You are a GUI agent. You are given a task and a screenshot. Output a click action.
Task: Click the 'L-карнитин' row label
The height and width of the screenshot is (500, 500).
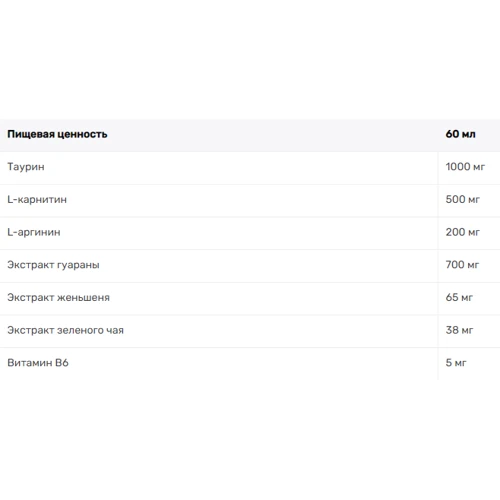tap(37, 200)
